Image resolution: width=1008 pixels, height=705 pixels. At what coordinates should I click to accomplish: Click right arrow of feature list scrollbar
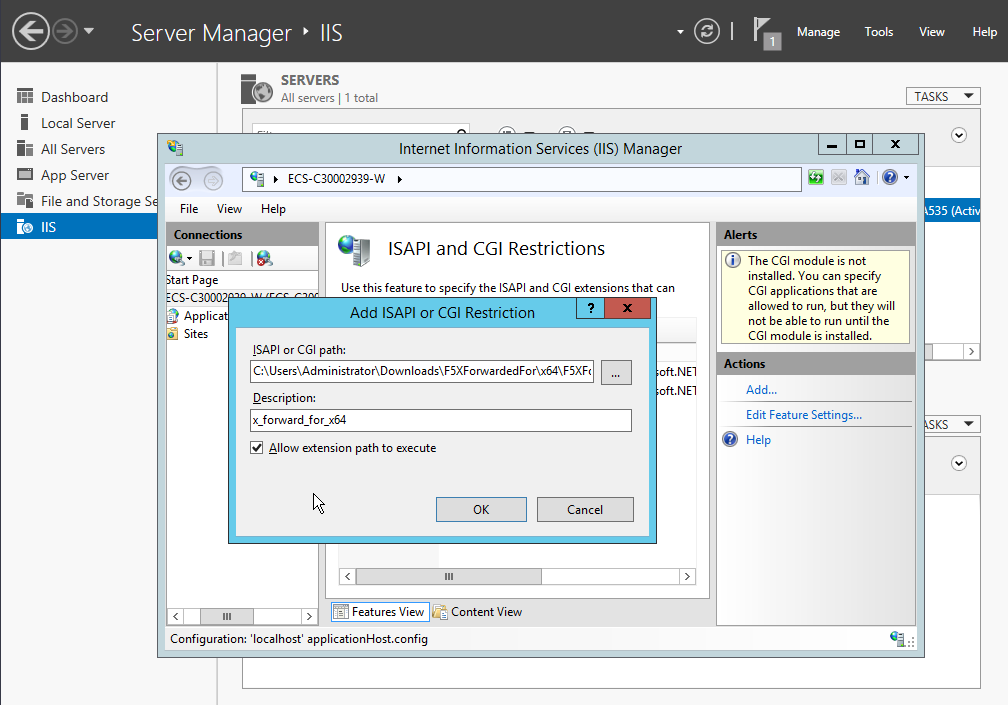(687, 576)
